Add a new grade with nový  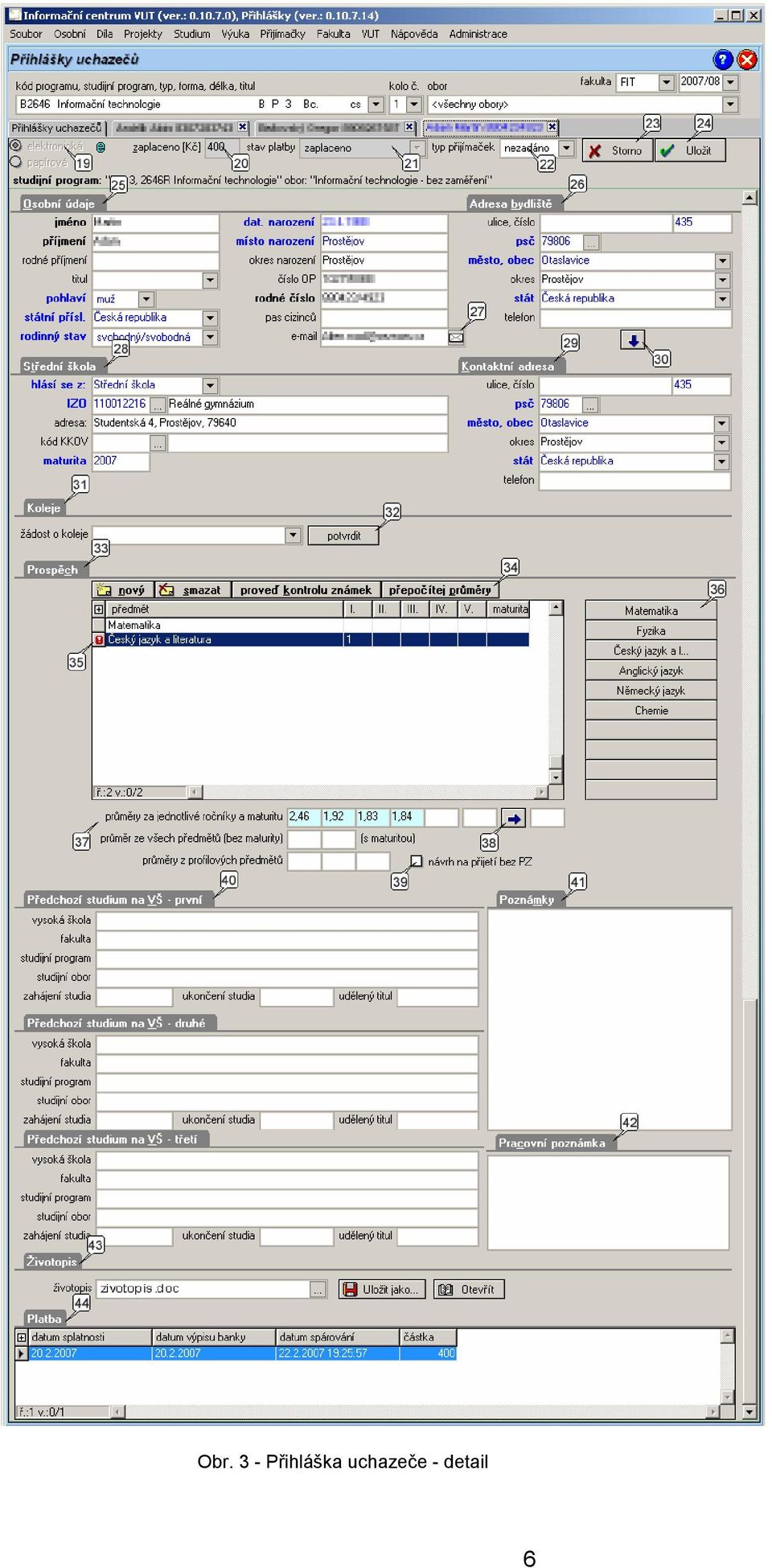tap(123, 590)
